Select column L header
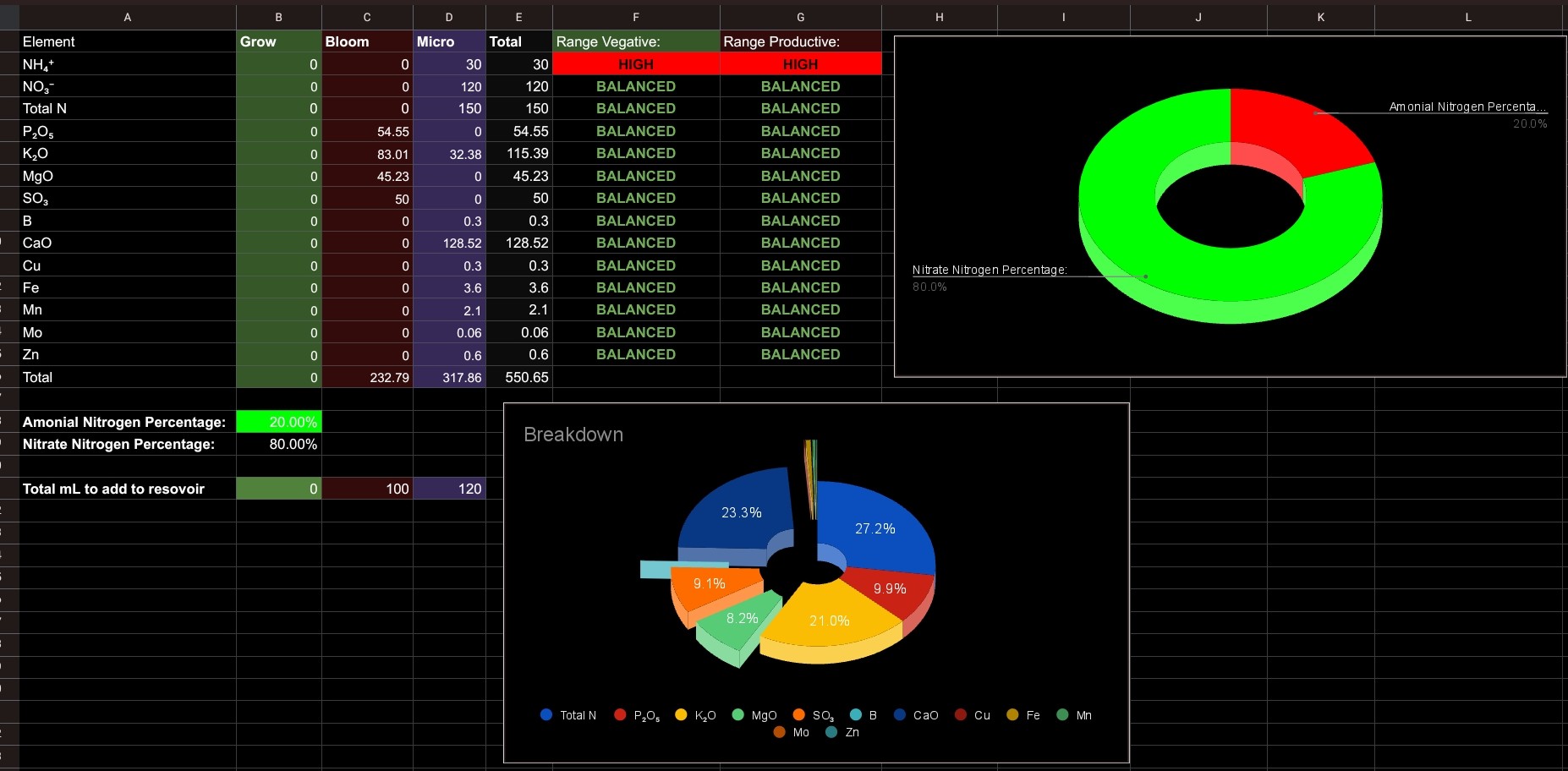Image resolution: width=1568 pixels, height=771 pixels. click(1468, 17)
